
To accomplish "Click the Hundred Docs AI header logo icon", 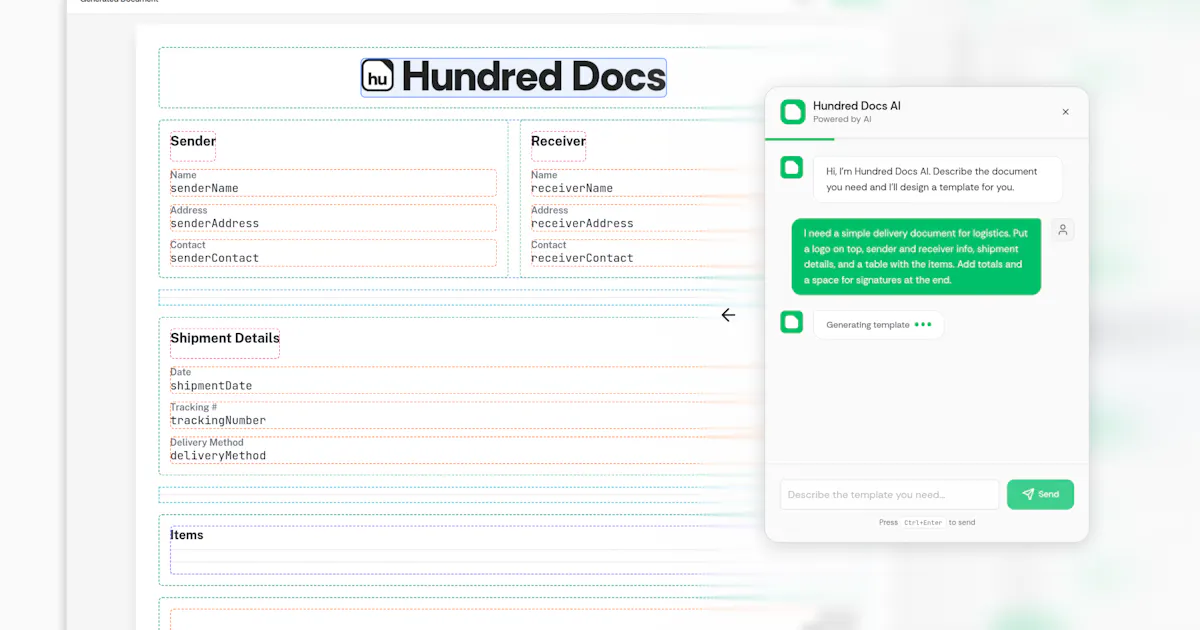I will pos(793,111).
